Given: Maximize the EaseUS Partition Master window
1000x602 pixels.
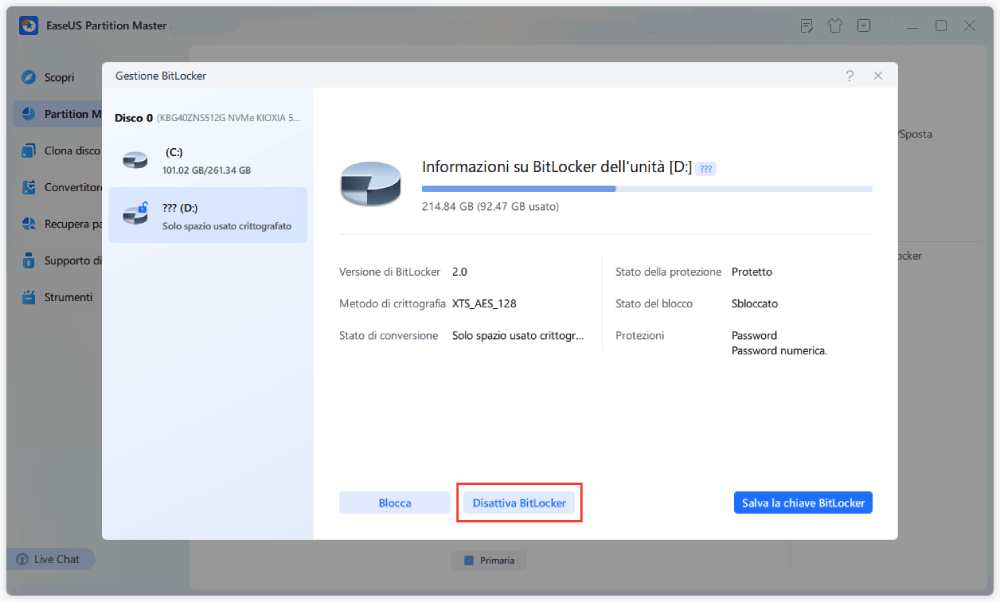Looking at the screenshot, I should click(941, 26).
